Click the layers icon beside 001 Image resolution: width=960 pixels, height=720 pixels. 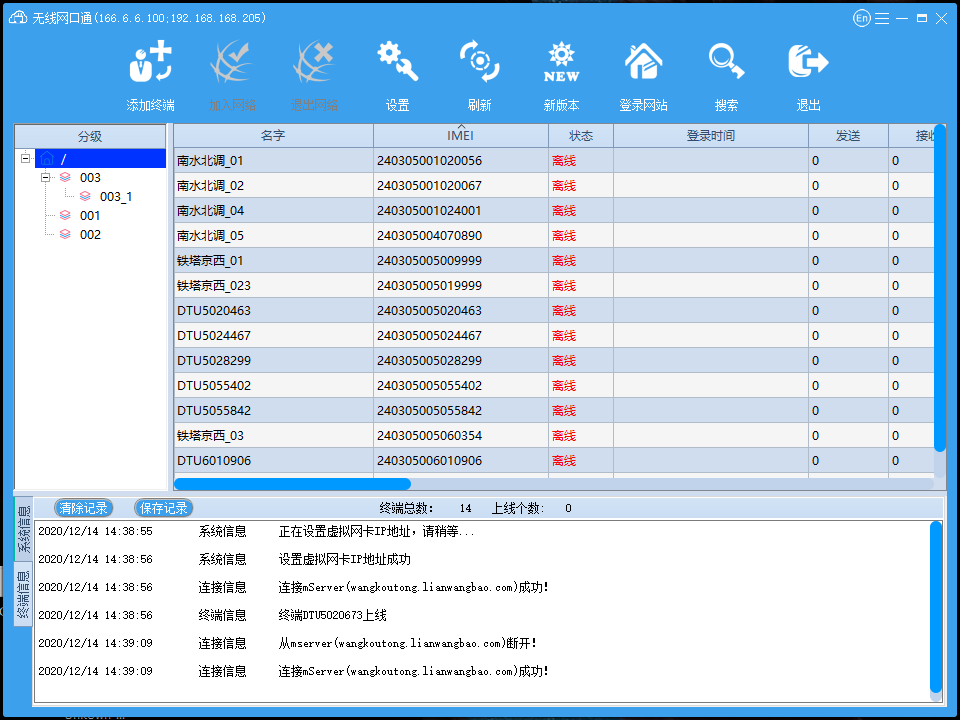[x=66, y=216]
